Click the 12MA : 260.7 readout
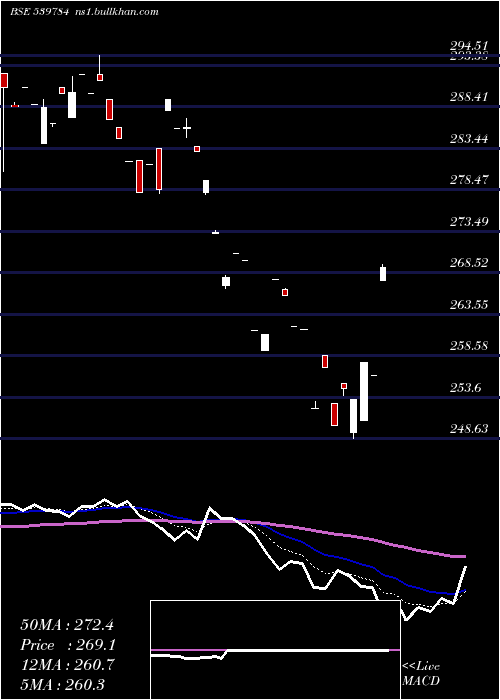500x700 pixels. tap(67, 665)
